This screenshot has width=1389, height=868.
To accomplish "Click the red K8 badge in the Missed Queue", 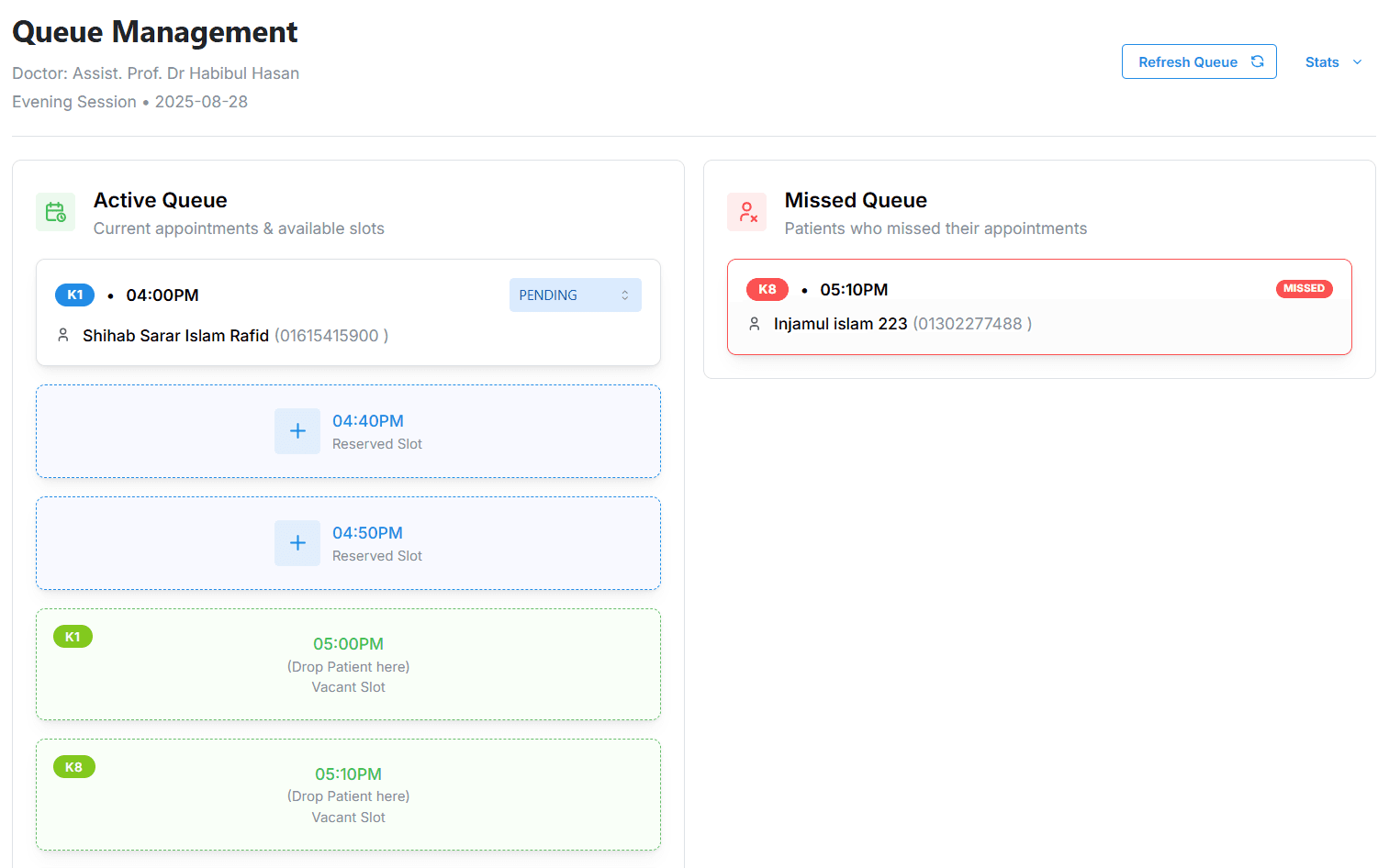I will pyautogui.click(x=767, y=289).
